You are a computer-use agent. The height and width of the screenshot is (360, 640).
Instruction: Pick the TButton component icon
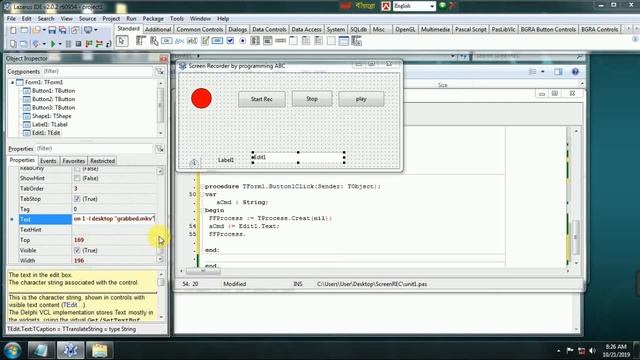[167, 41]
